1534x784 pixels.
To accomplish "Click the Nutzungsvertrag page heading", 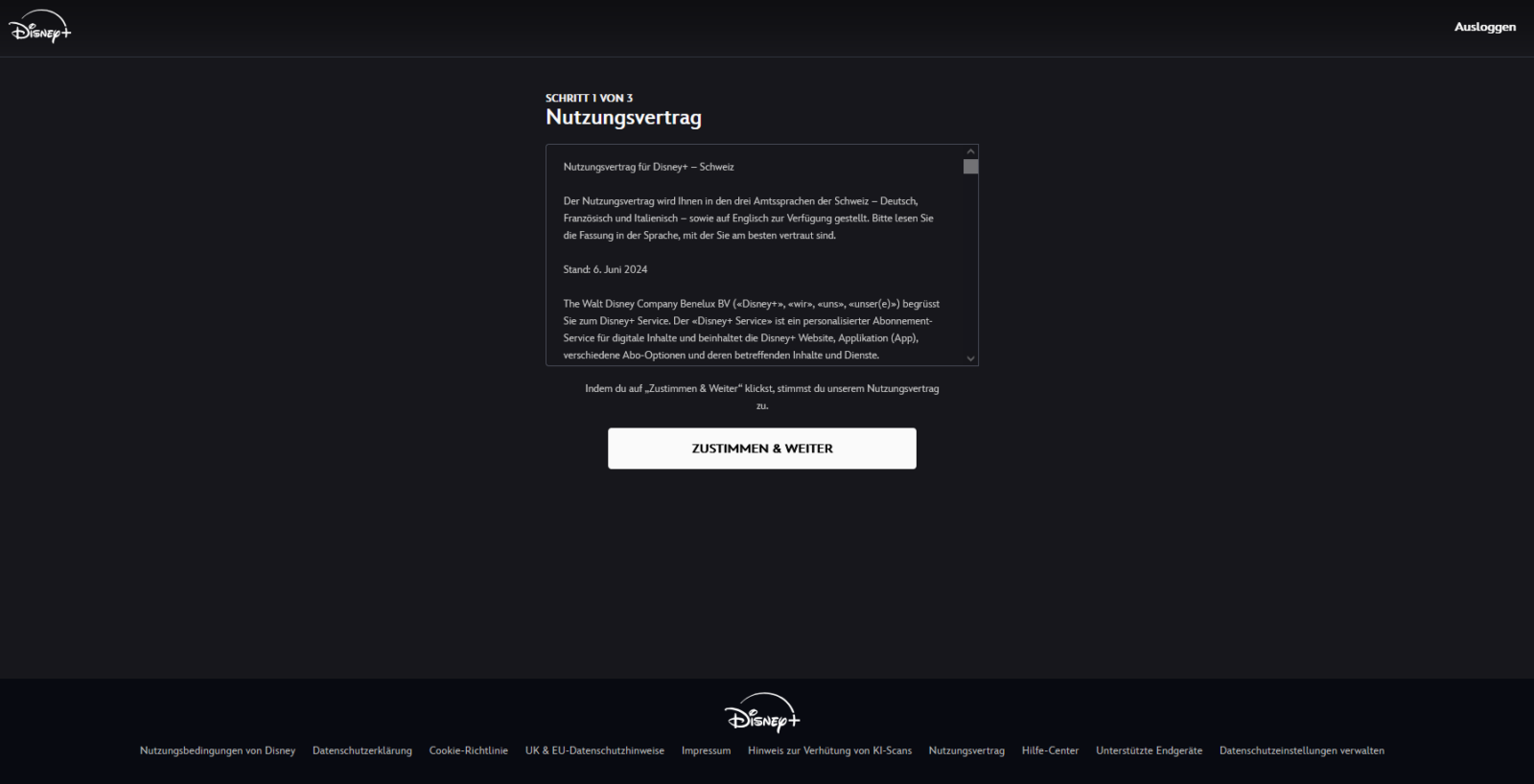I will [623, 117].
